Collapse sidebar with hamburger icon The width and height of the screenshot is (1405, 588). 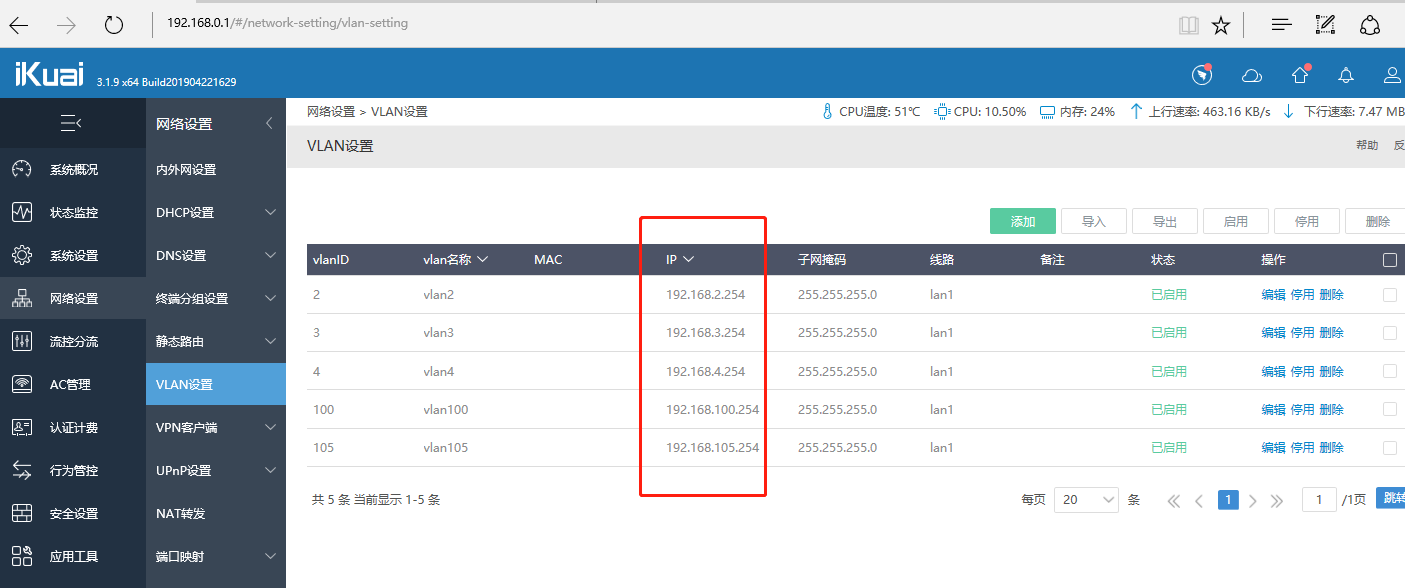pos(71,123)
